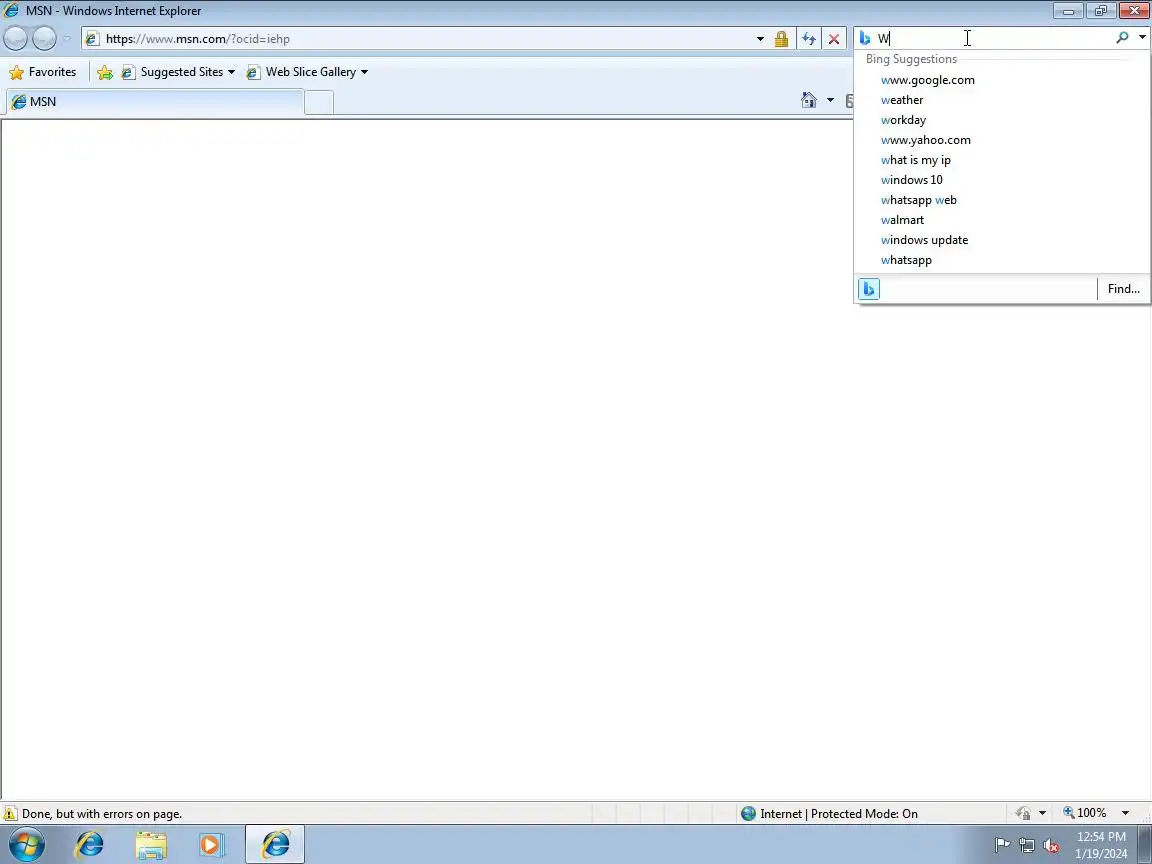Click the security lock icon
Image resolution: width=1152 pixels, height=864 pixels.
(x=781, y=39)
